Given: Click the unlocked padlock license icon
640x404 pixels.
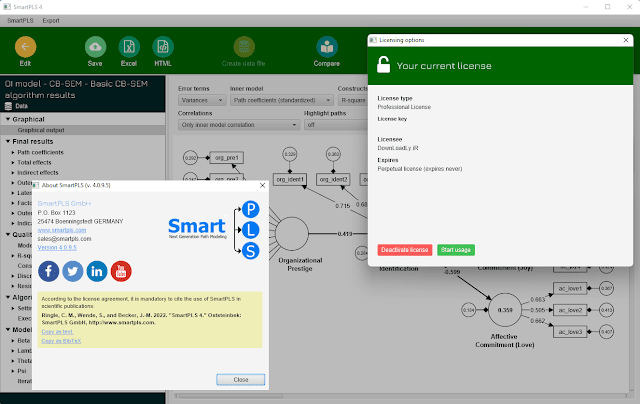Looking at the screenshot, I should coord(383,65).
